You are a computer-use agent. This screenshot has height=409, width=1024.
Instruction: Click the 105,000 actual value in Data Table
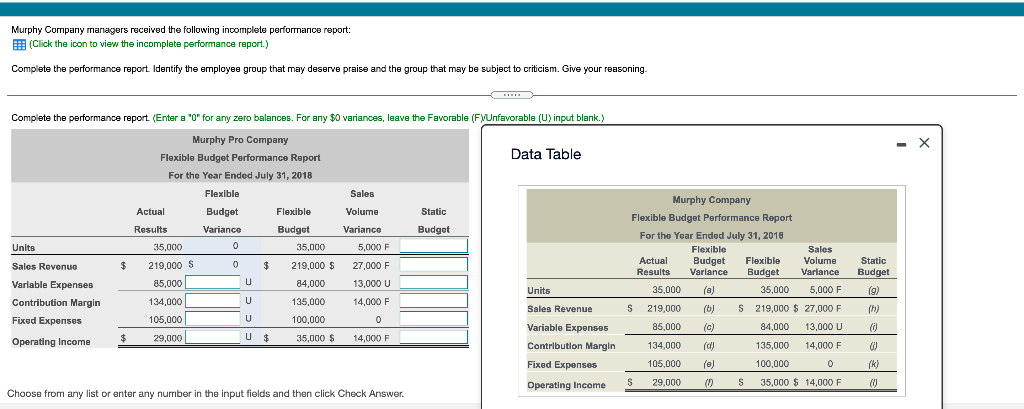click(664, 363)
